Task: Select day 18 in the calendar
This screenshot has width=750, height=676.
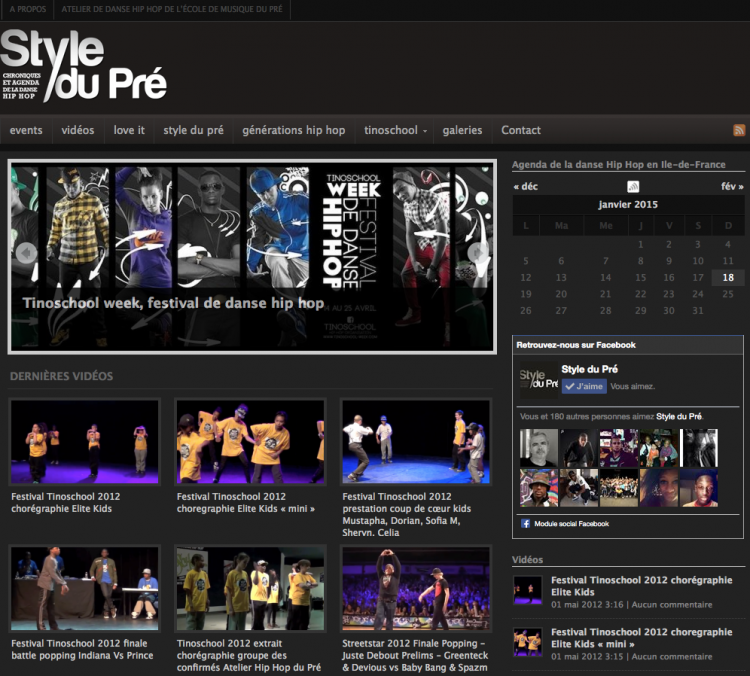Action: click(728, 277)
